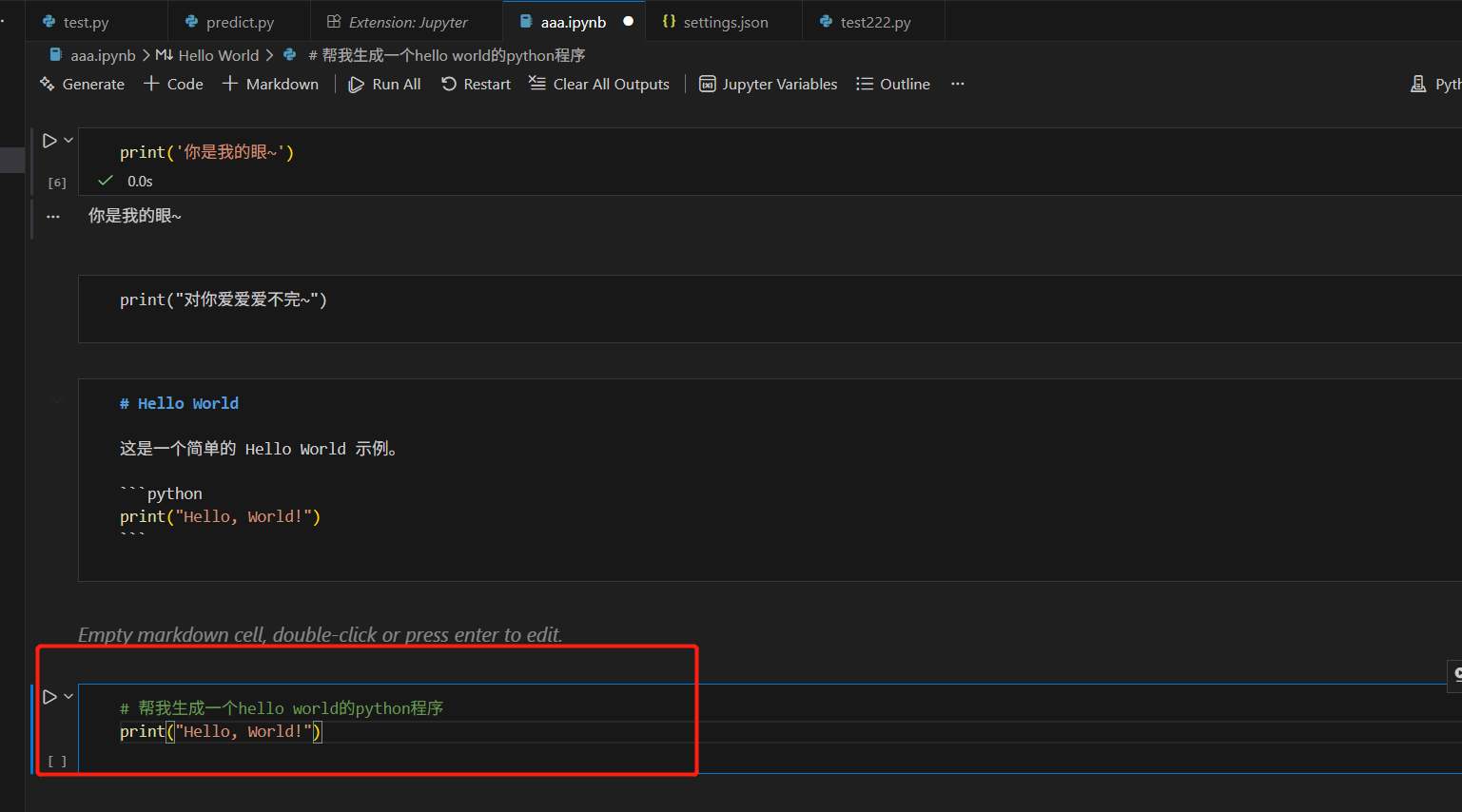Click the text '这是一个简单的 Hello World 示例。'

tap(259, 449)
